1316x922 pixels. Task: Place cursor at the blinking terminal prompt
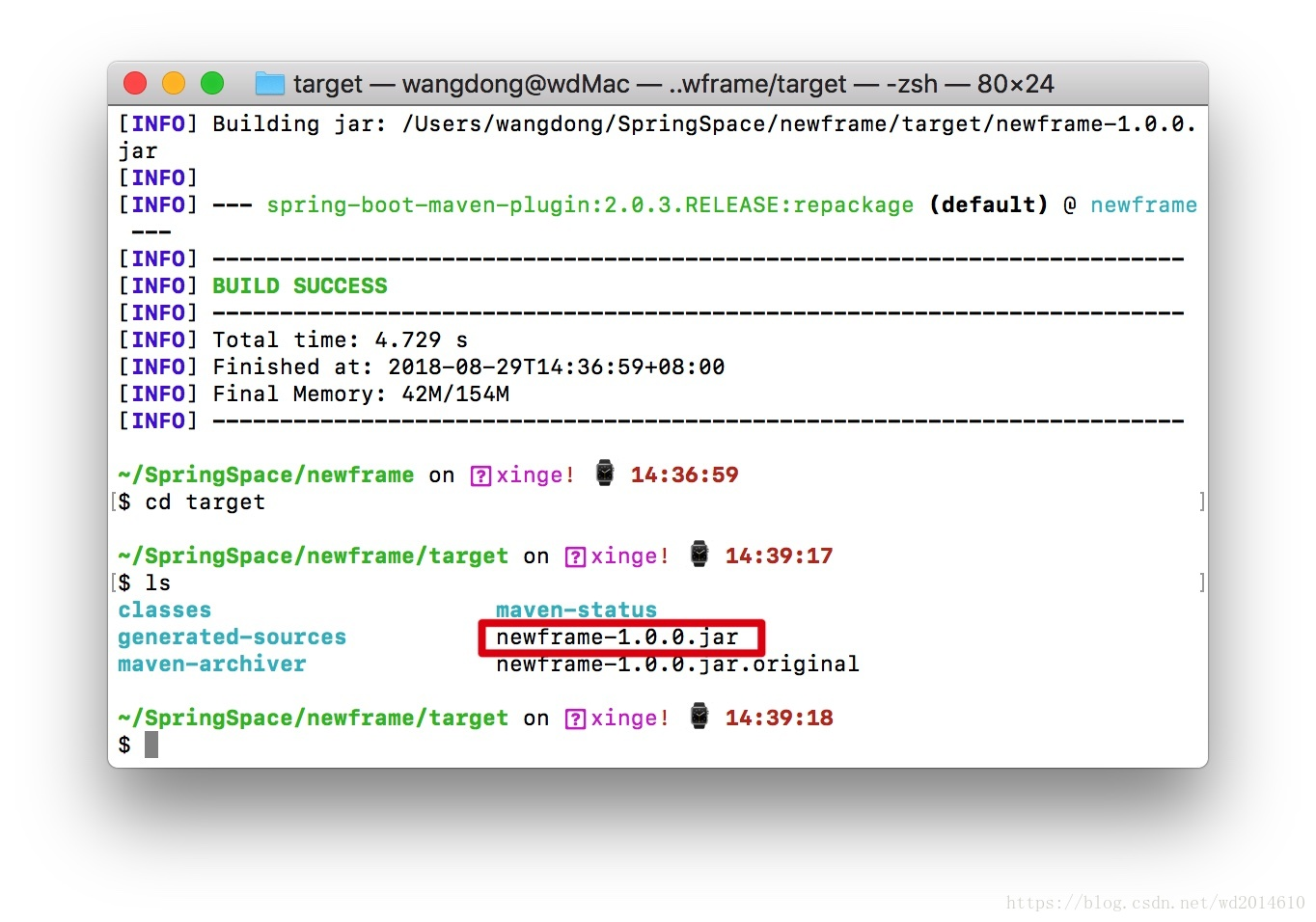(x=151, y=743)
